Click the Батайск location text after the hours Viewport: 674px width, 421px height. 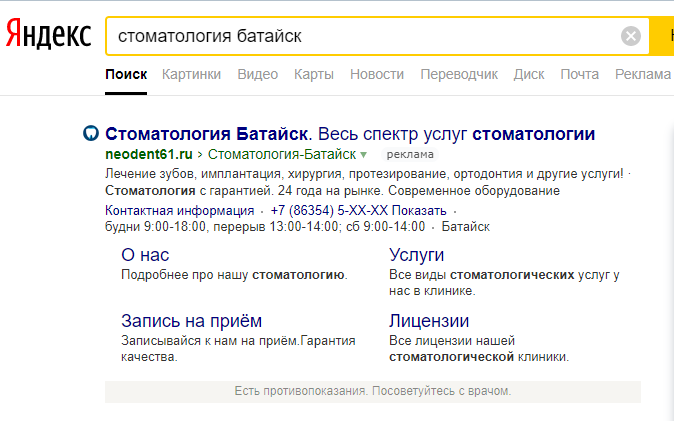click(x=466, y=227)
